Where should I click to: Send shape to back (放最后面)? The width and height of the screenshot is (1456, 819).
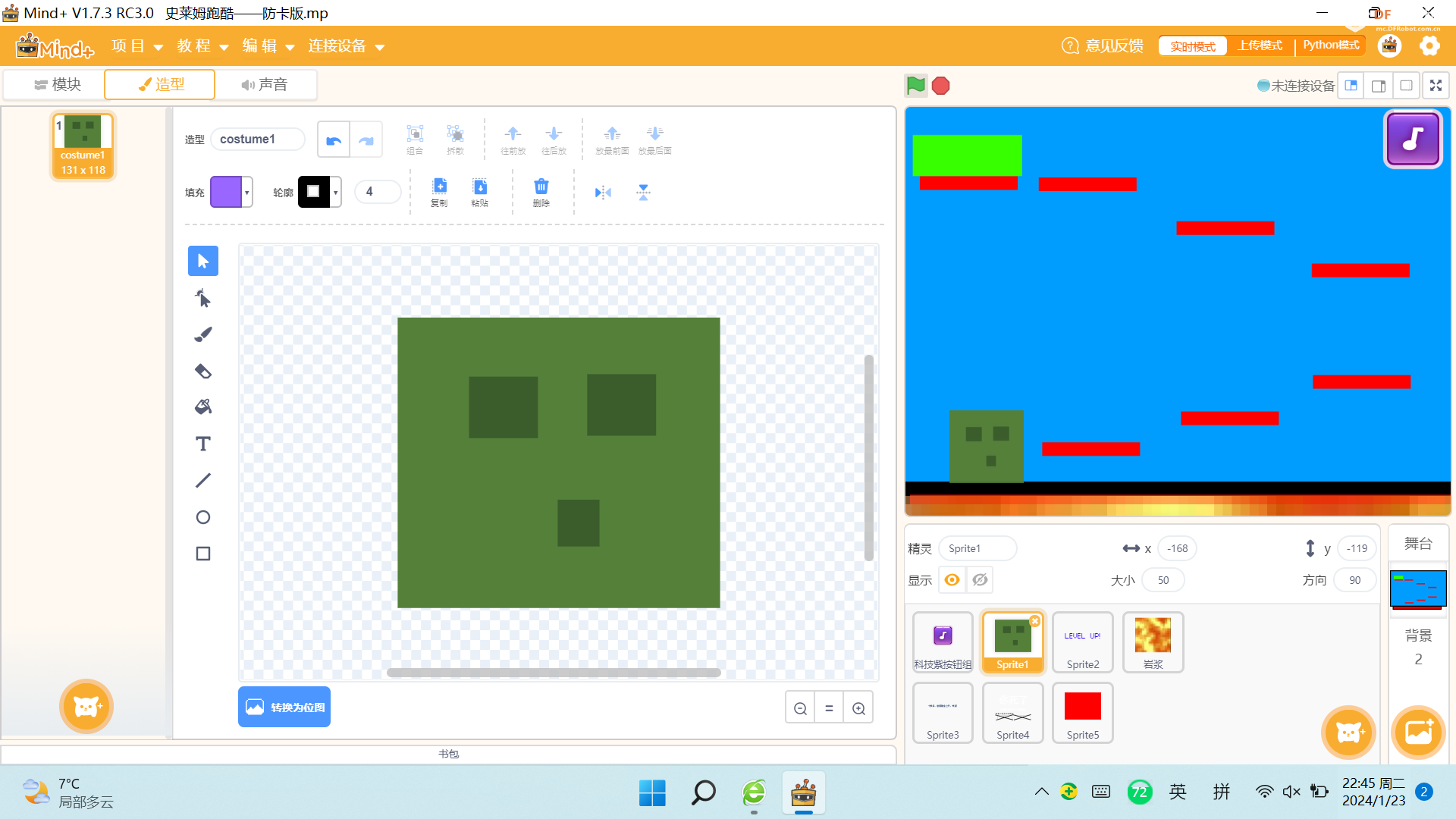click(655, 140)
